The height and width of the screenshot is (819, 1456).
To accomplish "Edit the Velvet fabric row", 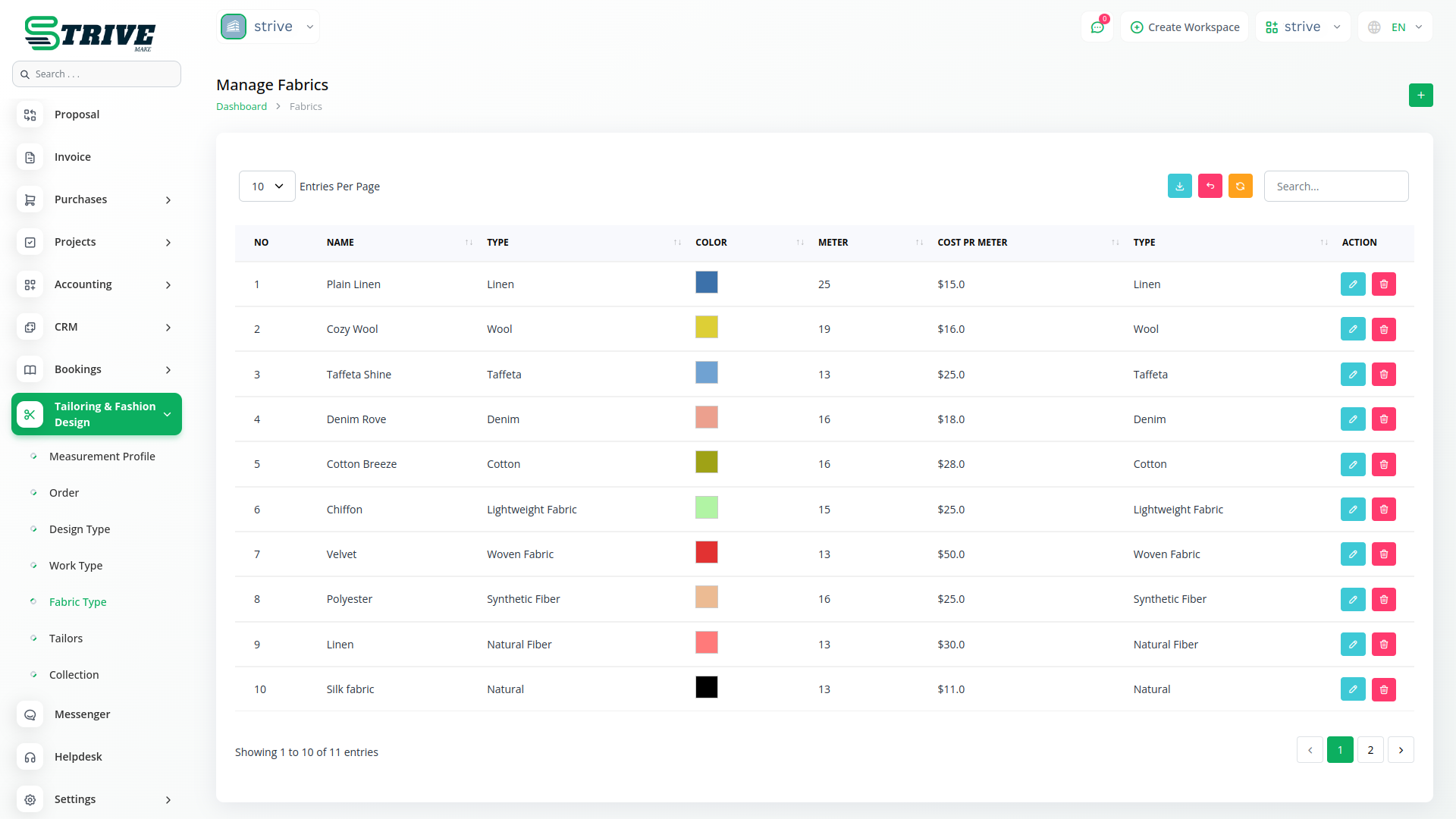I will (1352, 554).
